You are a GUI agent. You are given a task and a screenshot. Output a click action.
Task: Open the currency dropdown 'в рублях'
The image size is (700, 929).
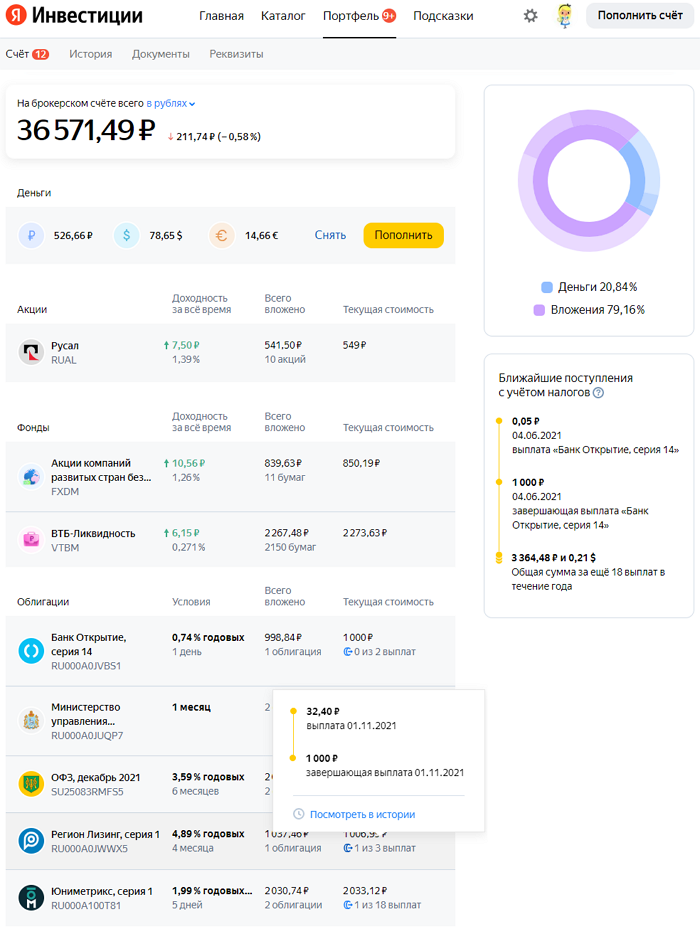(x=171, y=103)
